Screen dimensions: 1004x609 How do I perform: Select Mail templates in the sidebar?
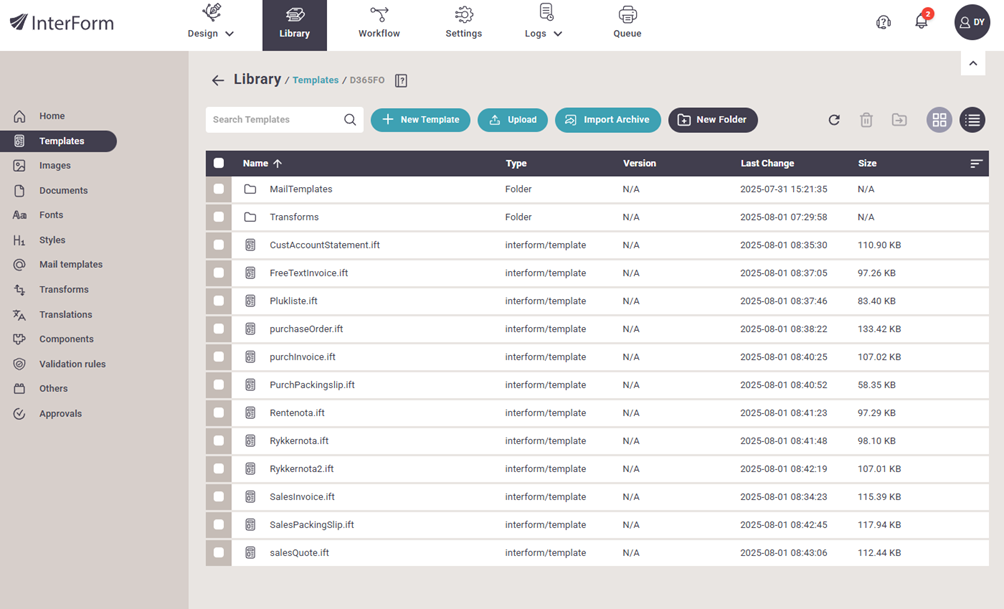point(70,265)
